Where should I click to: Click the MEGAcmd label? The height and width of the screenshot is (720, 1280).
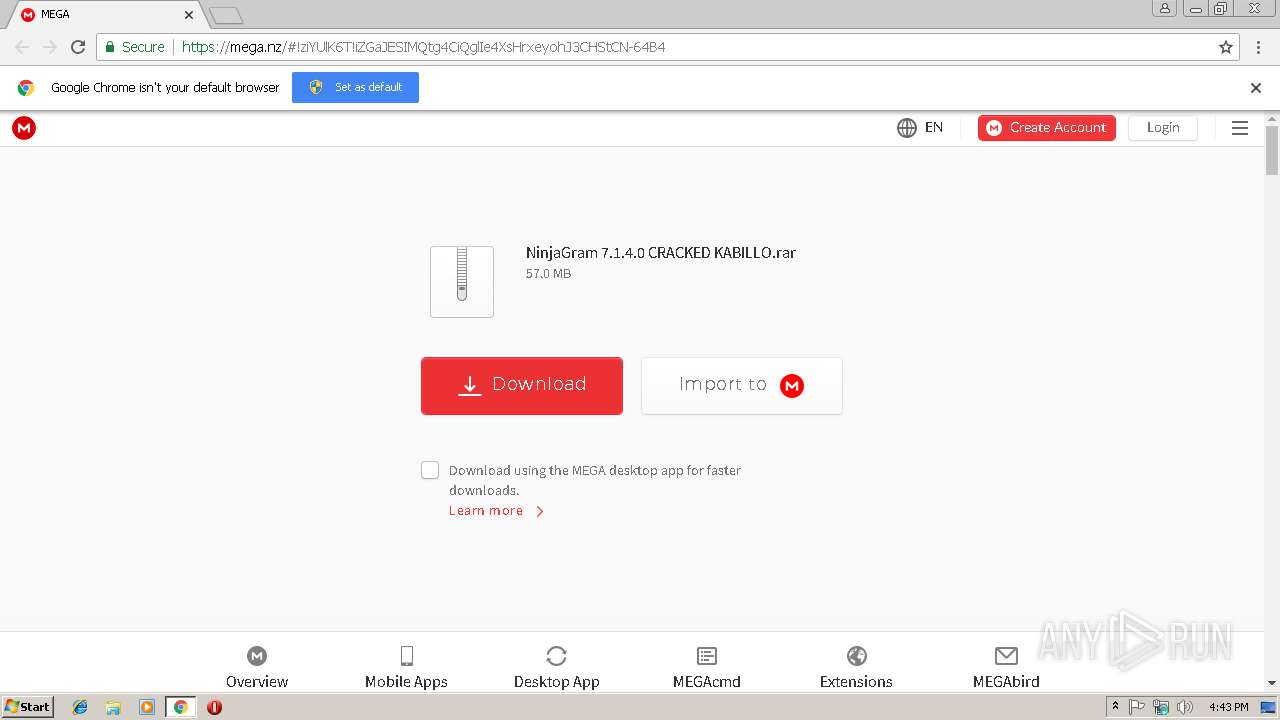click(707, 682)
